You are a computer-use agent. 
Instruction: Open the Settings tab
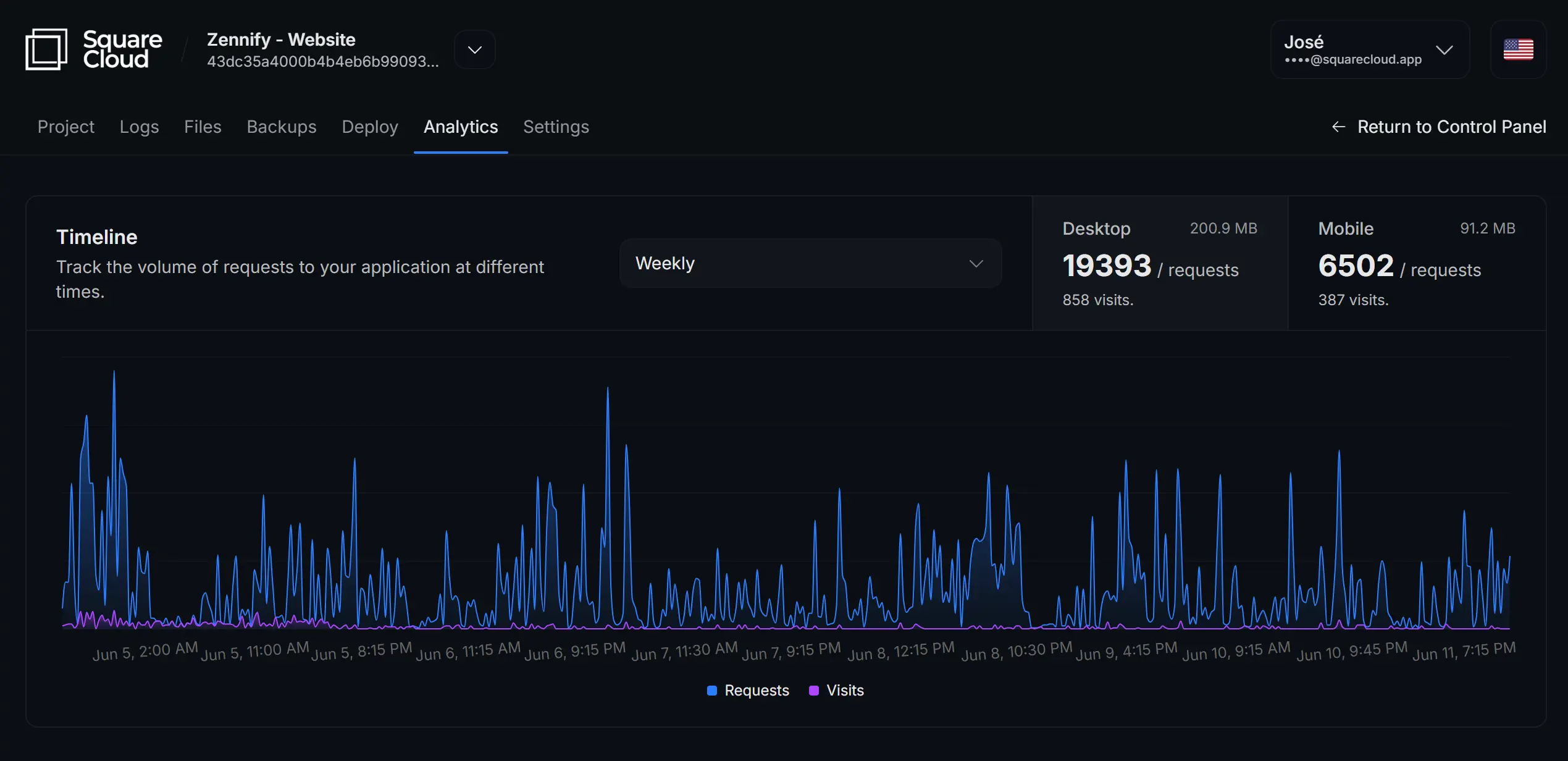tap(556, 127)
